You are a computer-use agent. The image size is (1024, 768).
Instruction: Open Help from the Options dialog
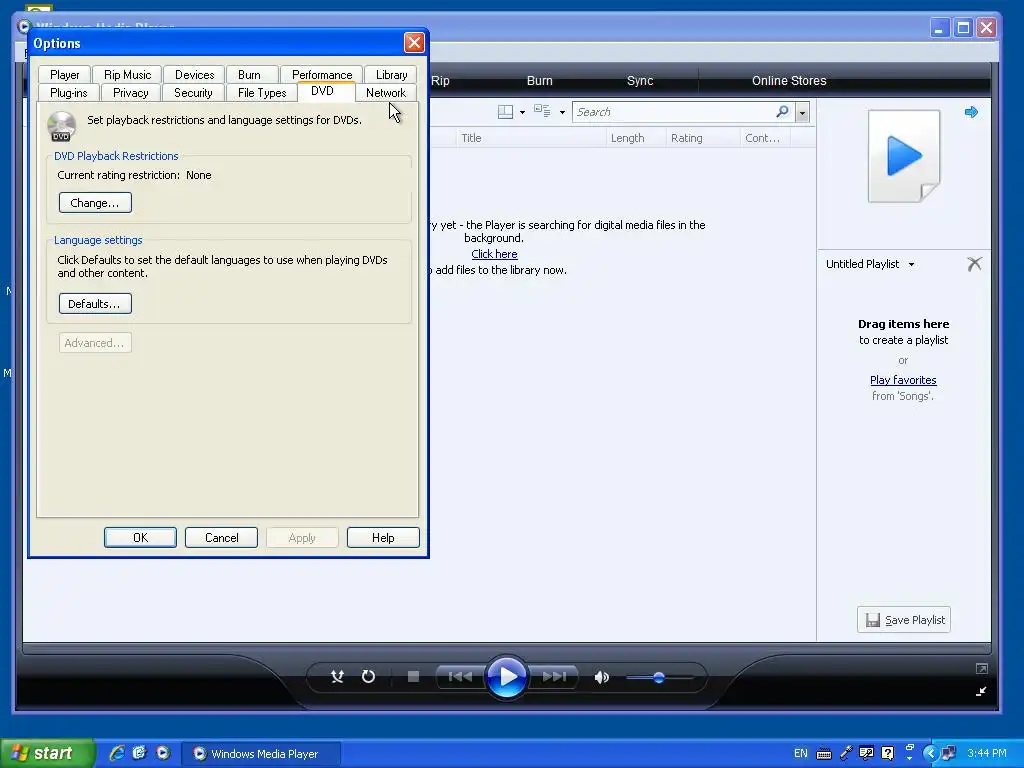click(383, 537)
